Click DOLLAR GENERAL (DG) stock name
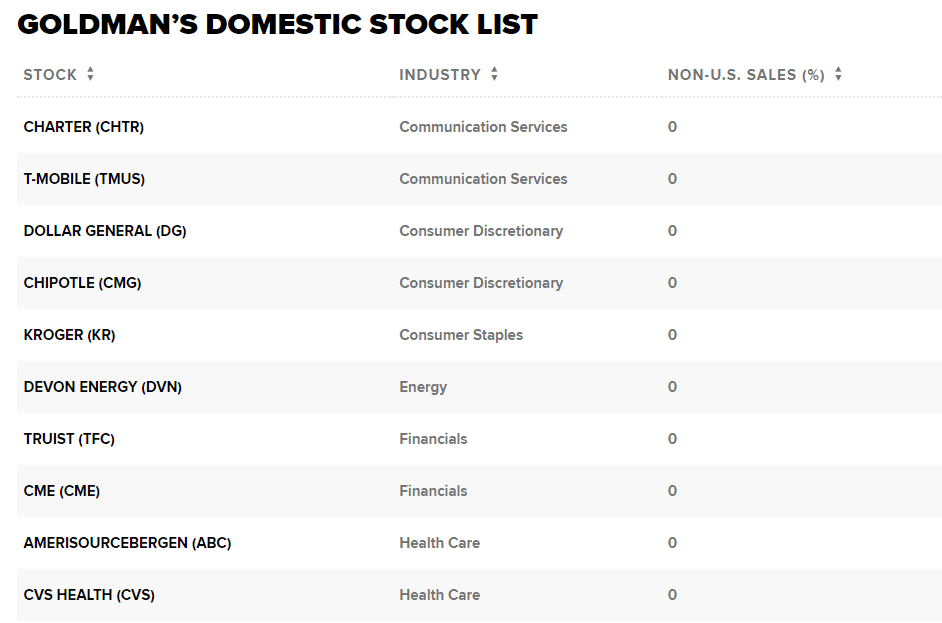Viewport: 942px width, 623px height. tap(105, 231)
